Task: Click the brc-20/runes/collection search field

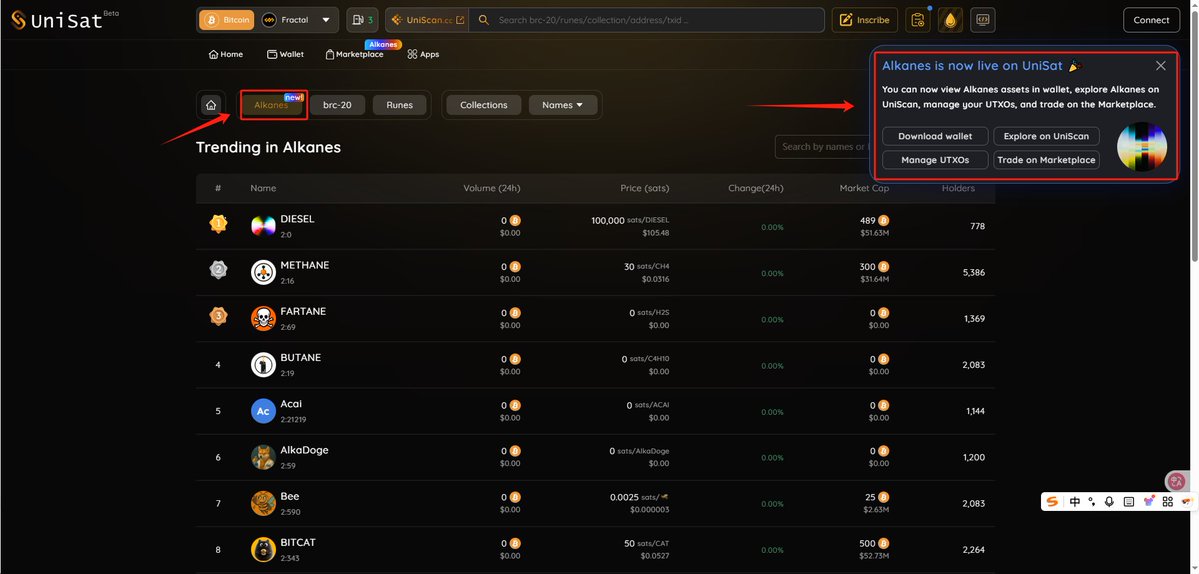Action: [x=646, y=20]
